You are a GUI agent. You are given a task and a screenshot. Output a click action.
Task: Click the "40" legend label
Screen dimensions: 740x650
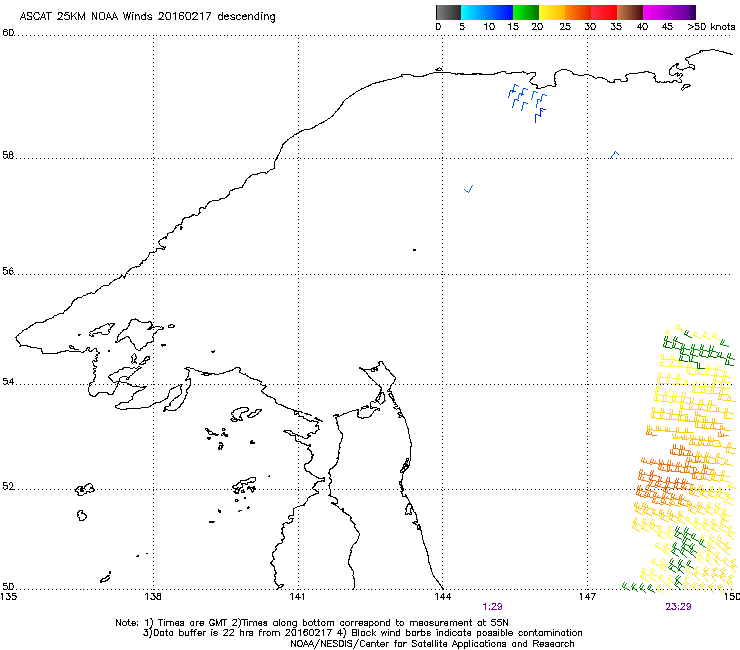tap(642, 27)
